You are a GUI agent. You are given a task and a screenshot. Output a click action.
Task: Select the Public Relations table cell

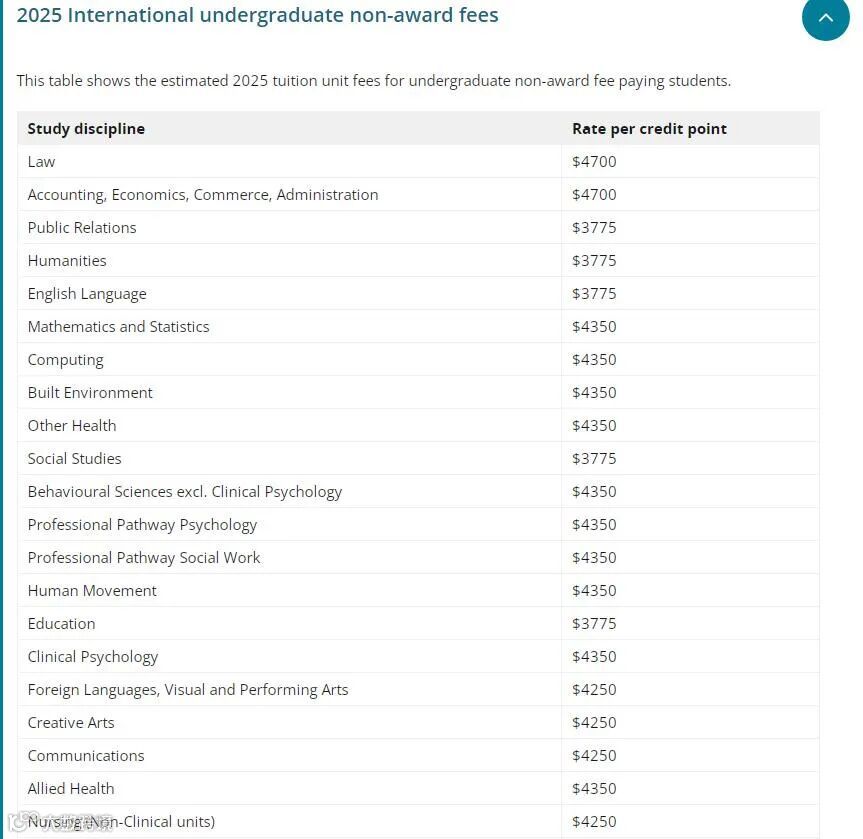(82, 228)
